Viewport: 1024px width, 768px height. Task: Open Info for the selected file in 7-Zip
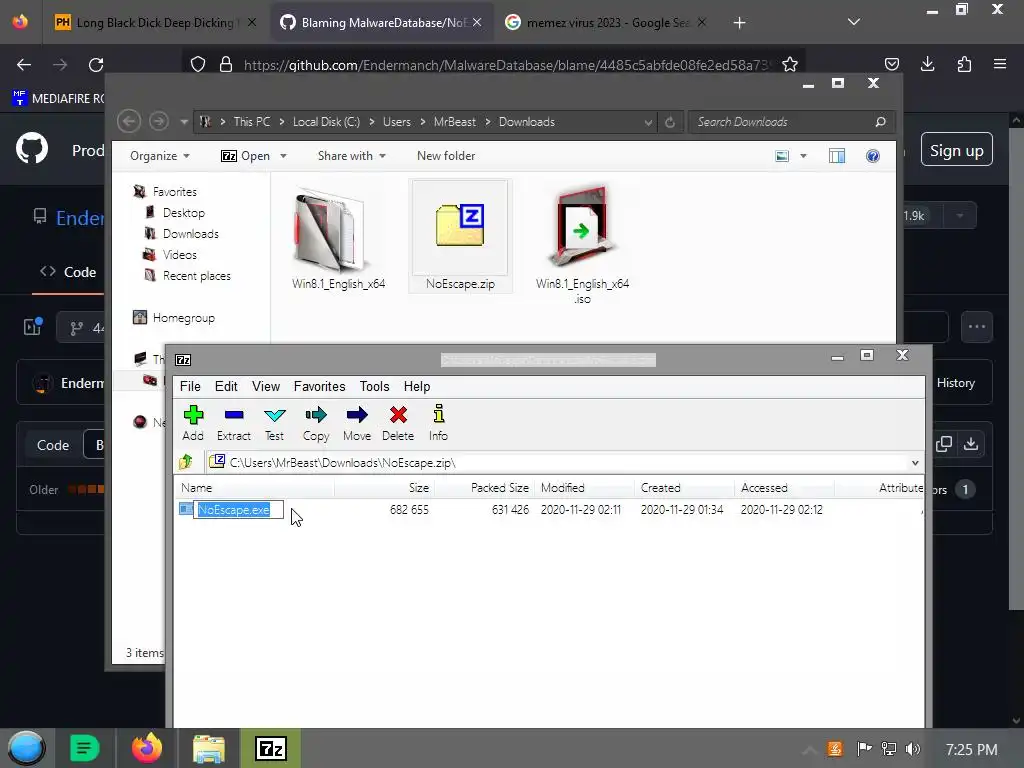pyautogui.click(x=438, y=423)
